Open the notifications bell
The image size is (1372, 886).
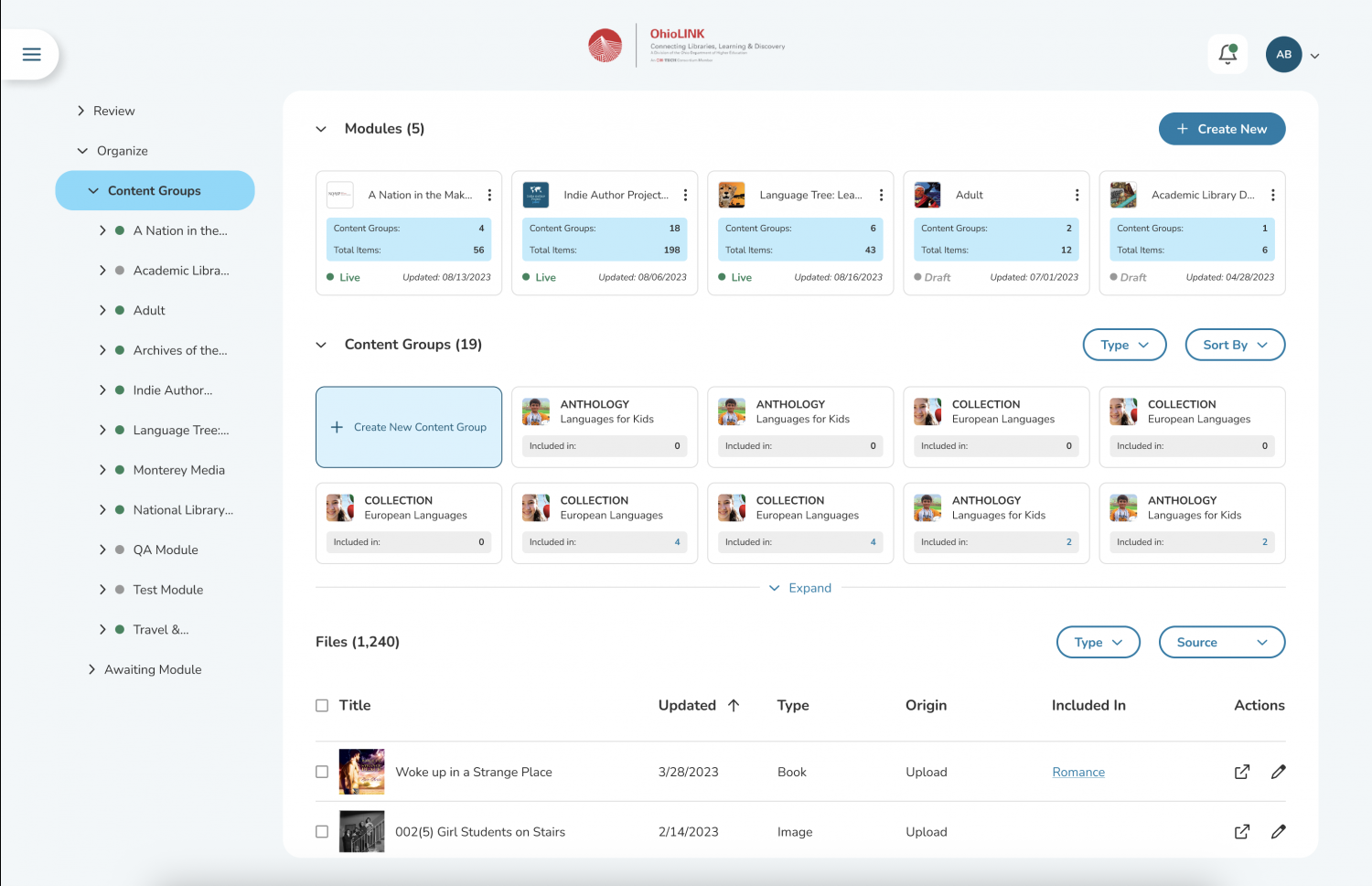[1227, 55]
